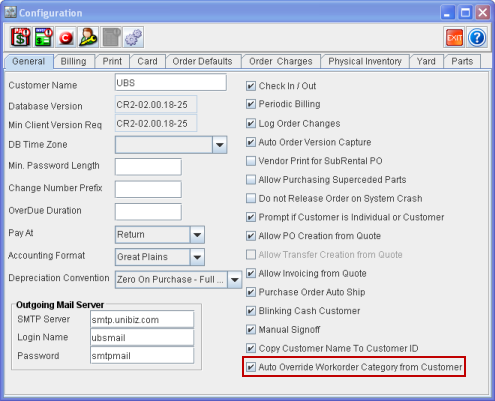
Task: Check Do not Release Order on System Crash
Action: (x=251, y=198)
